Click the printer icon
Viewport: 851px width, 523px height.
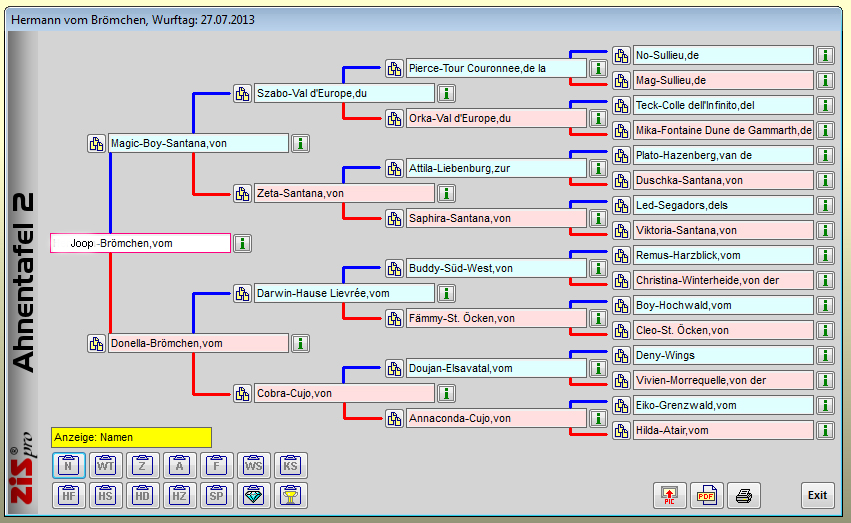(743, 495)
